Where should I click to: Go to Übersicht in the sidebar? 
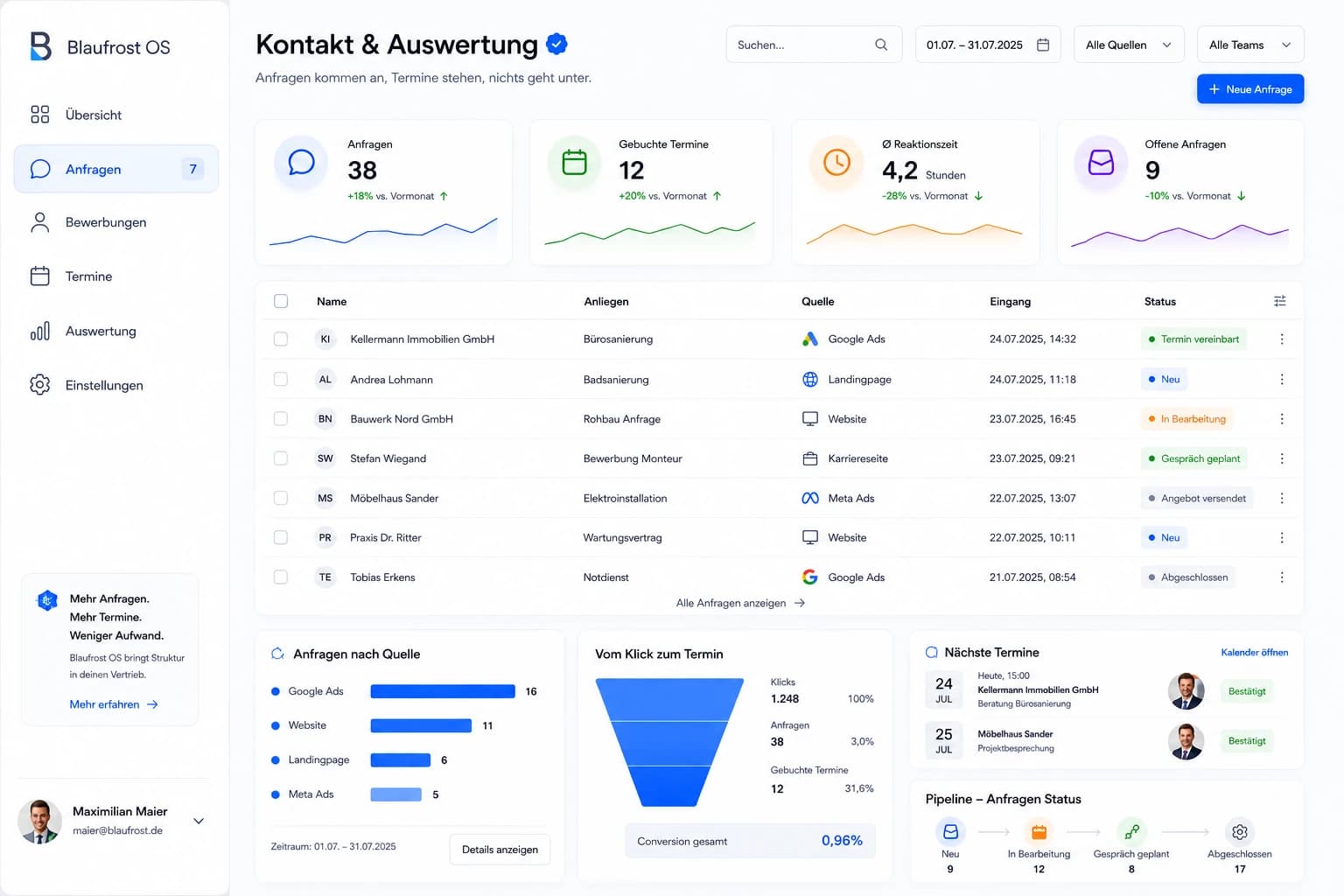pos(116,115)
